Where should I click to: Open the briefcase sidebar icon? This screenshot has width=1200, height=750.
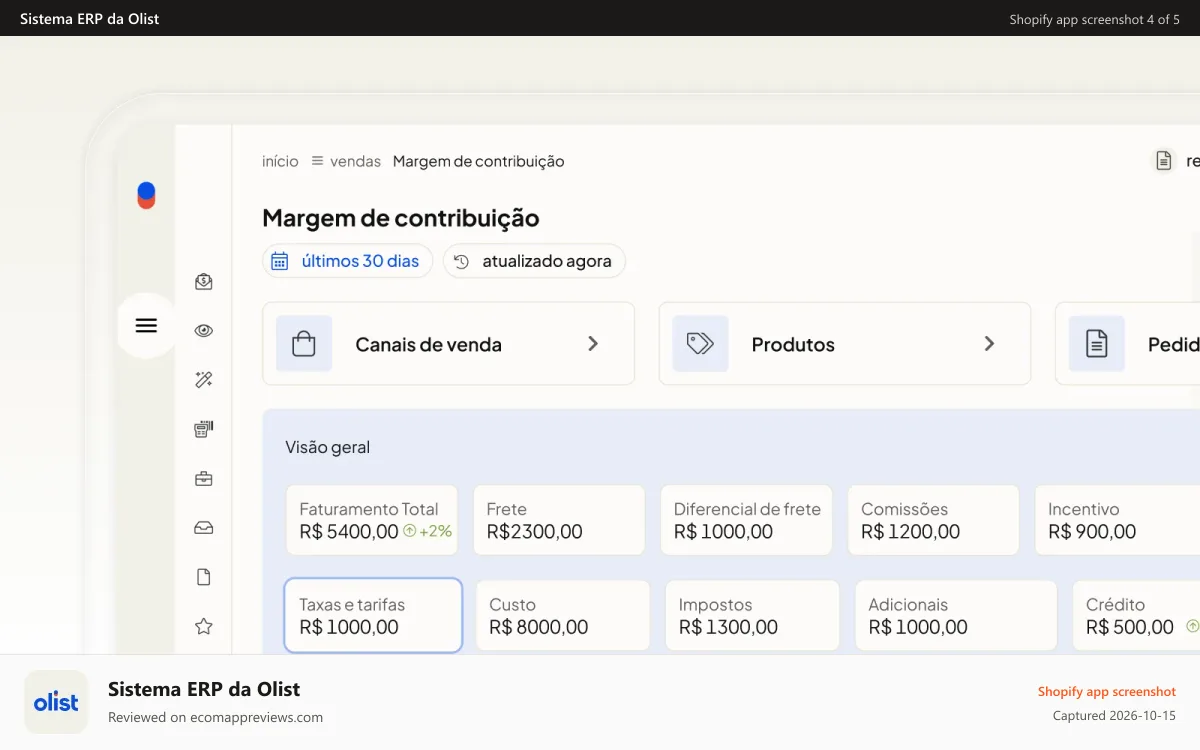[x=204, y=479]
